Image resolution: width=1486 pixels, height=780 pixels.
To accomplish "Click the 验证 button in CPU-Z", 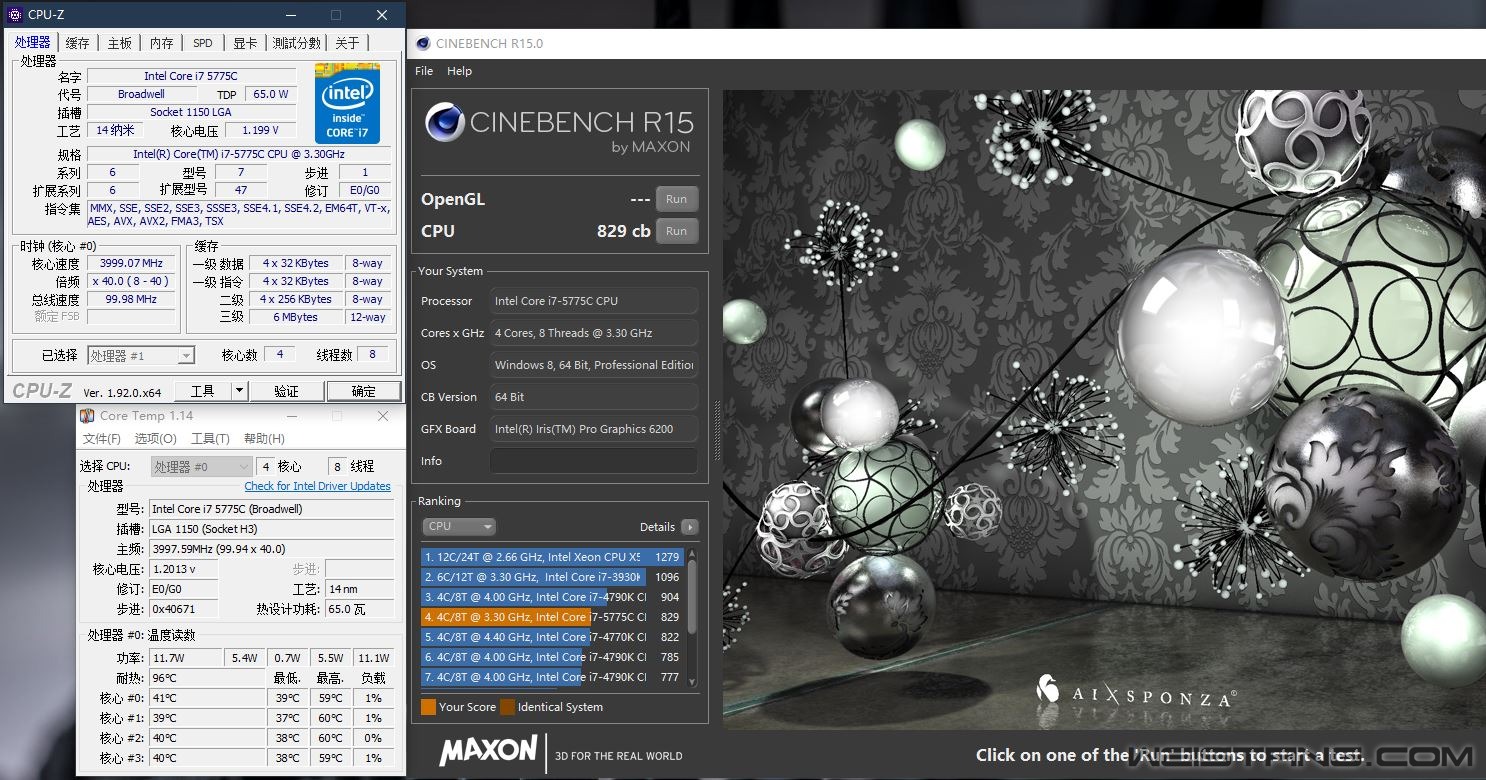I will point(286,391).
